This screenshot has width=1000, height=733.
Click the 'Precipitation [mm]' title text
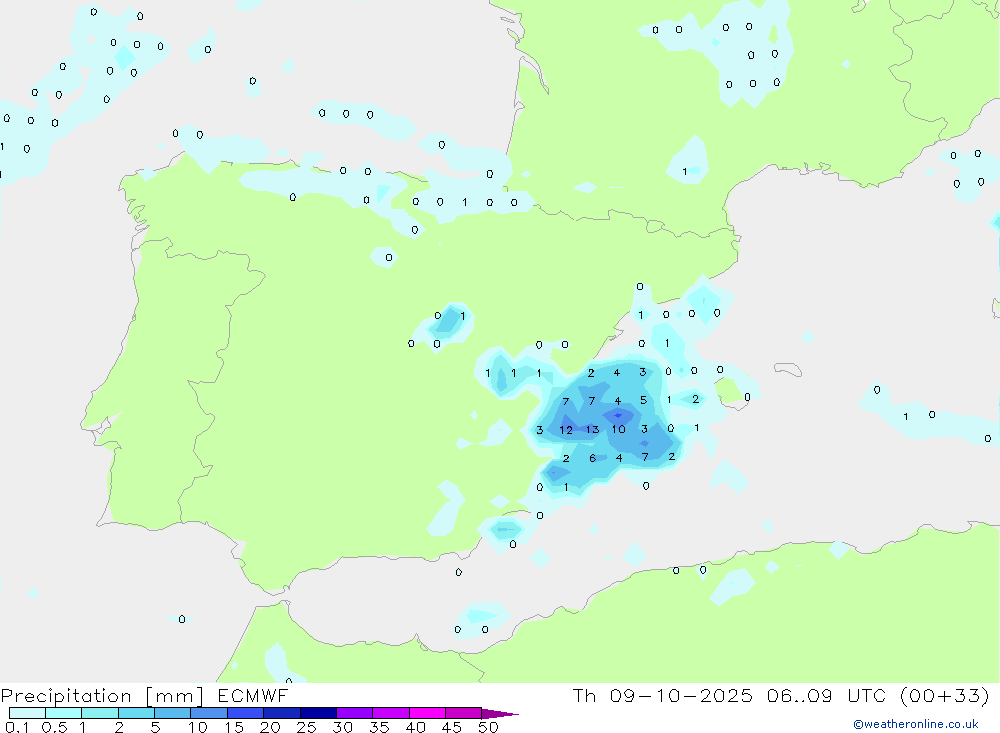102,696
